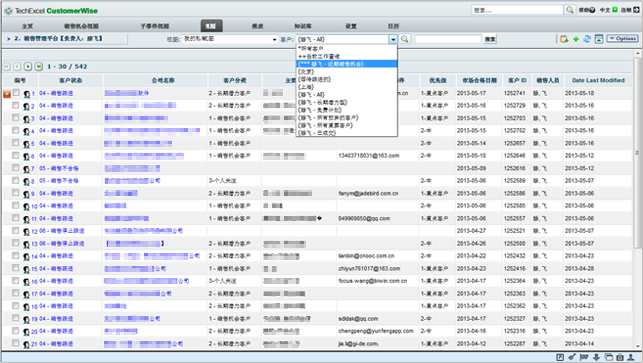Click the collapse panel icon beside Options

point(599,39)
